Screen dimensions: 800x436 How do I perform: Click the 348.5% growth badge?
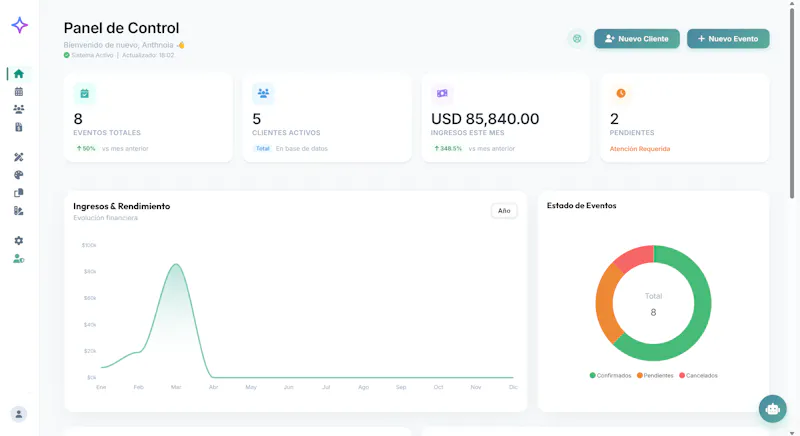[x=448, y=149]
